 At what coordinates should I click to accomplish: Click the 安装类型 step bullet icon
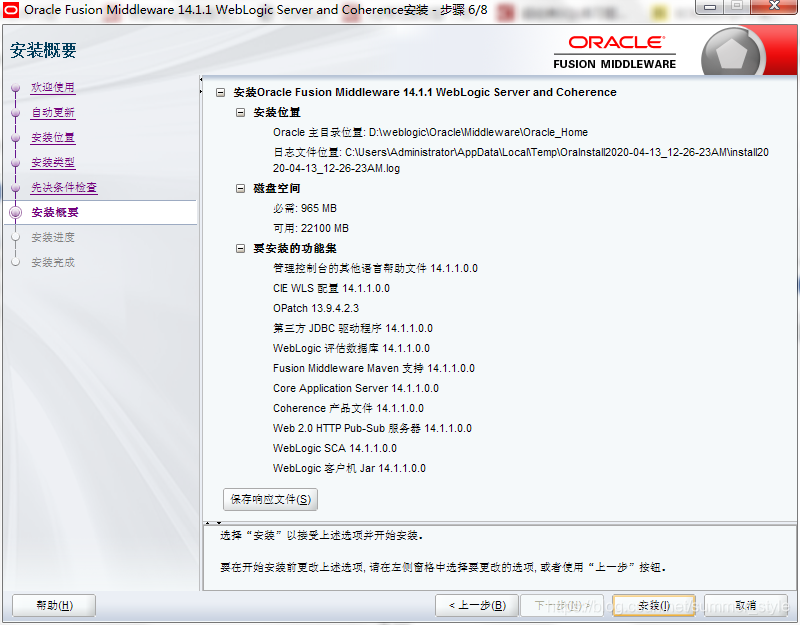pos(16,163)
